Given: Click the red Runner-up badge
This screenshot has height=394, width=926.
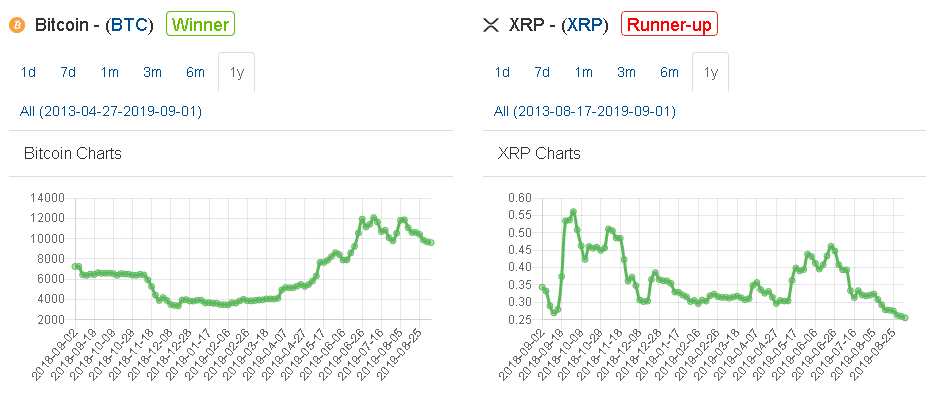Looking at the screenshot, I should 669,25.
